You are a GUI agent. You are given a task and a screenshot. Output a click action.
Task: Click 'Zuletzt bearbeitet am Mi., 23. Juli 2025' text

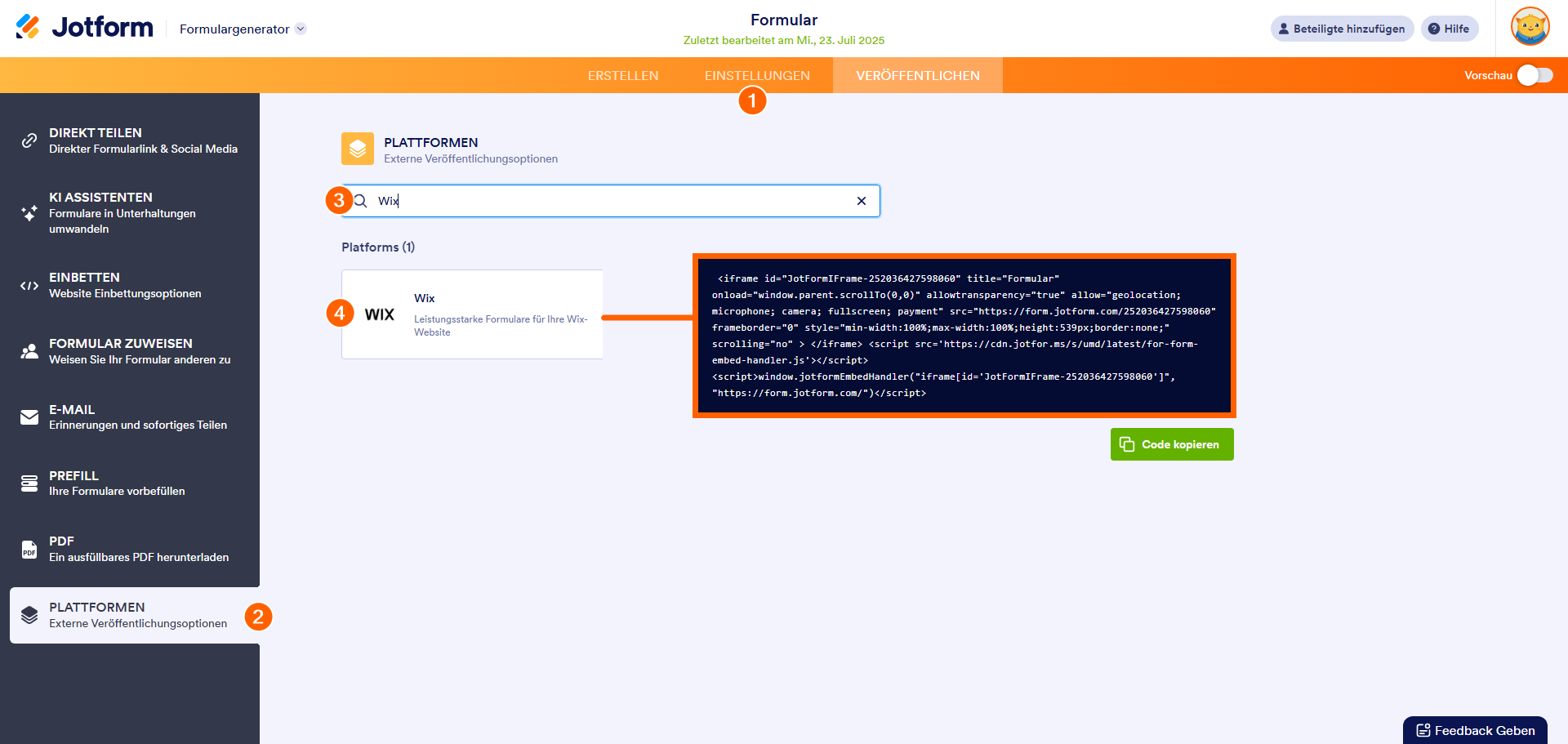784,40
